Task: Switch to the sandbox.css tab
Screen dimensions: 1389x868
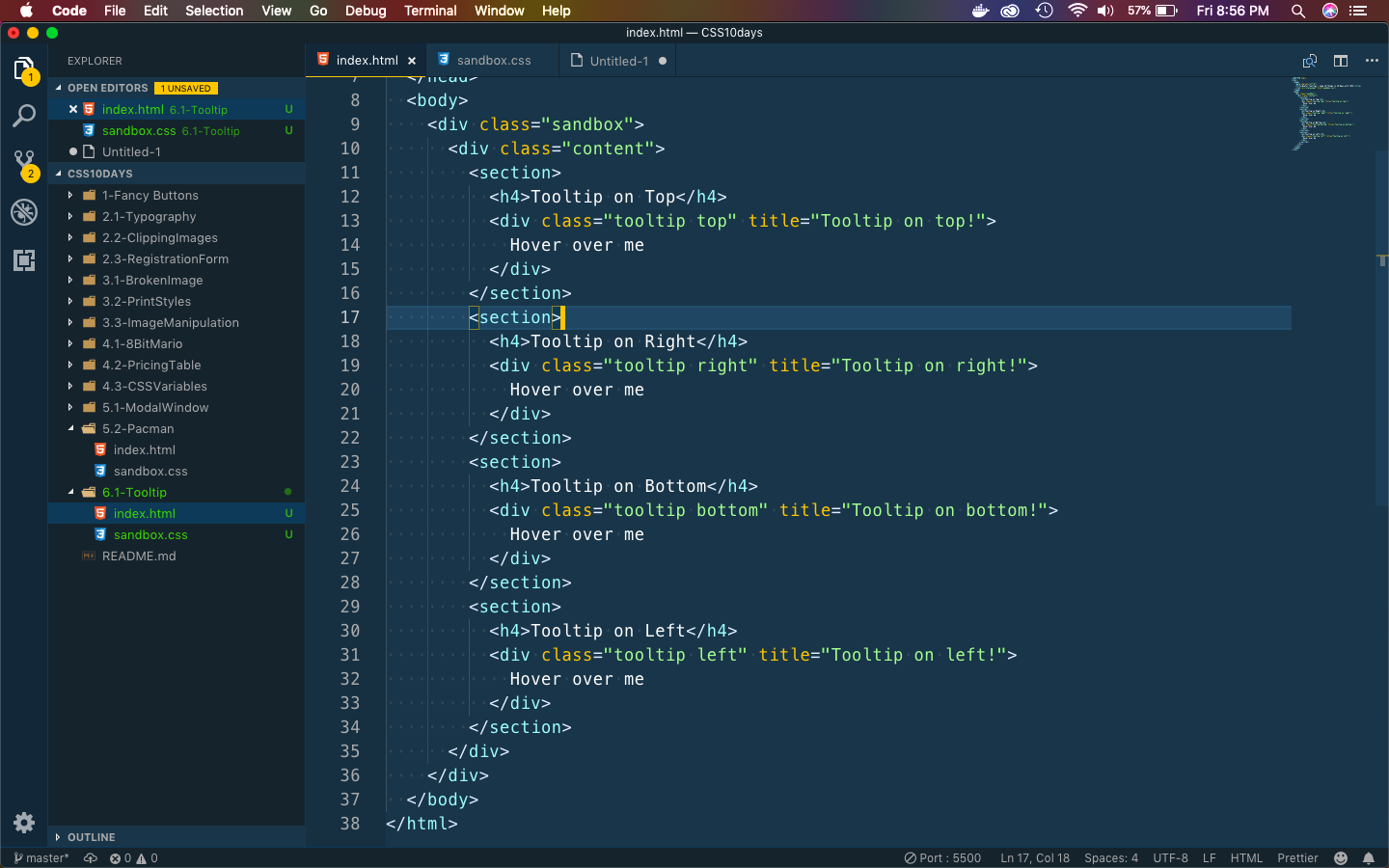Action: point(492,61)
